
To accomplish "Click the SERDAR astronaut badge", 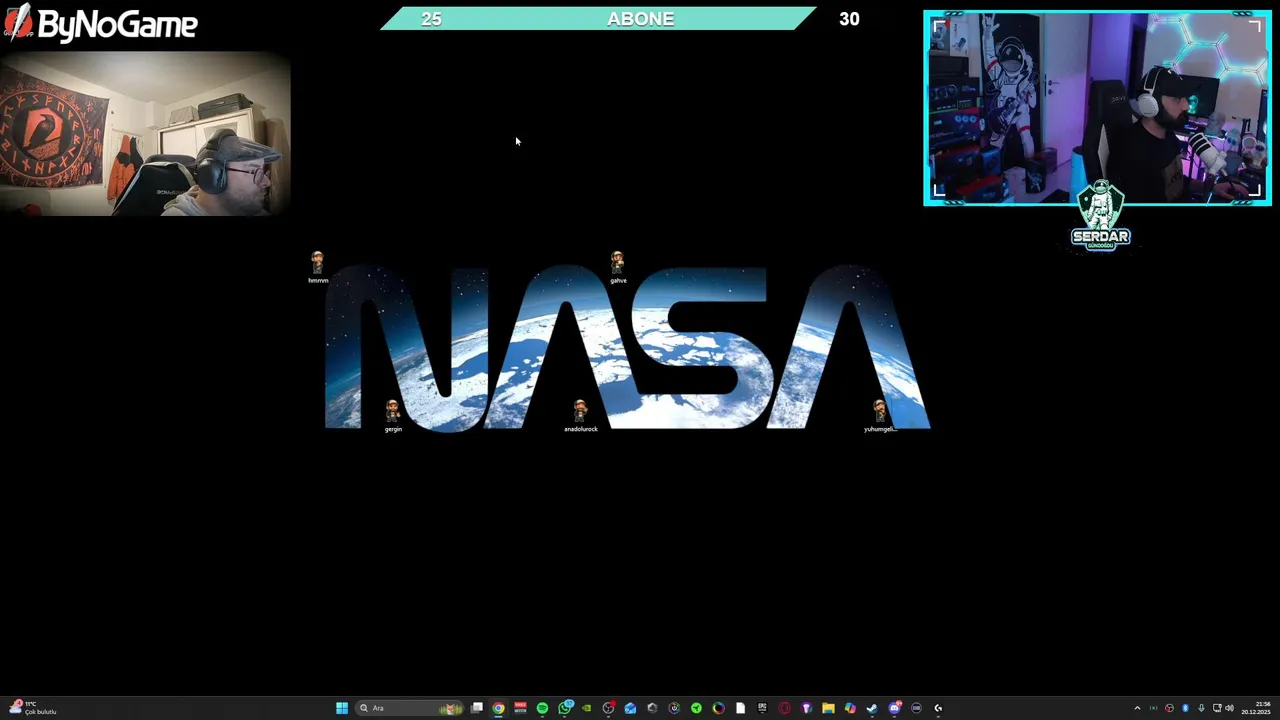I will (x=1100, y=216).
